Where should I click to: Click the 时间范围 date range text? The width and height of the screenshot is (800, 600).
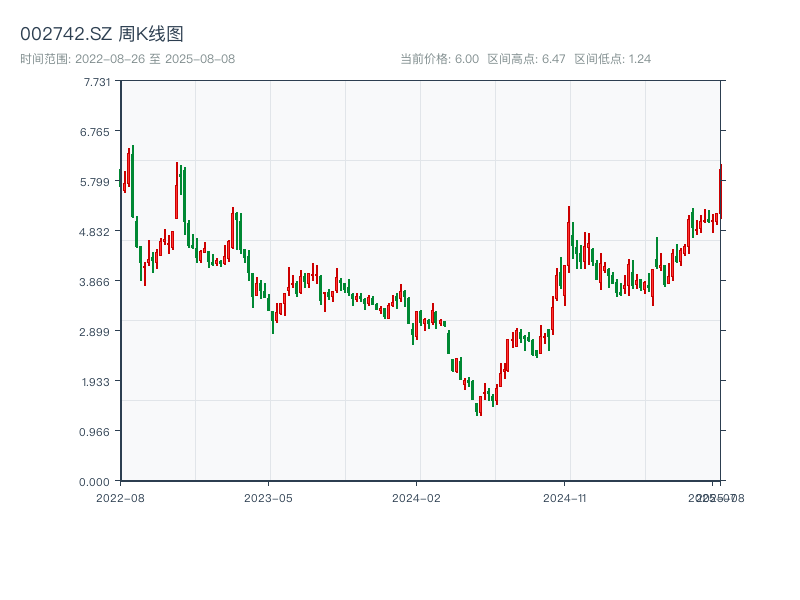128,59
